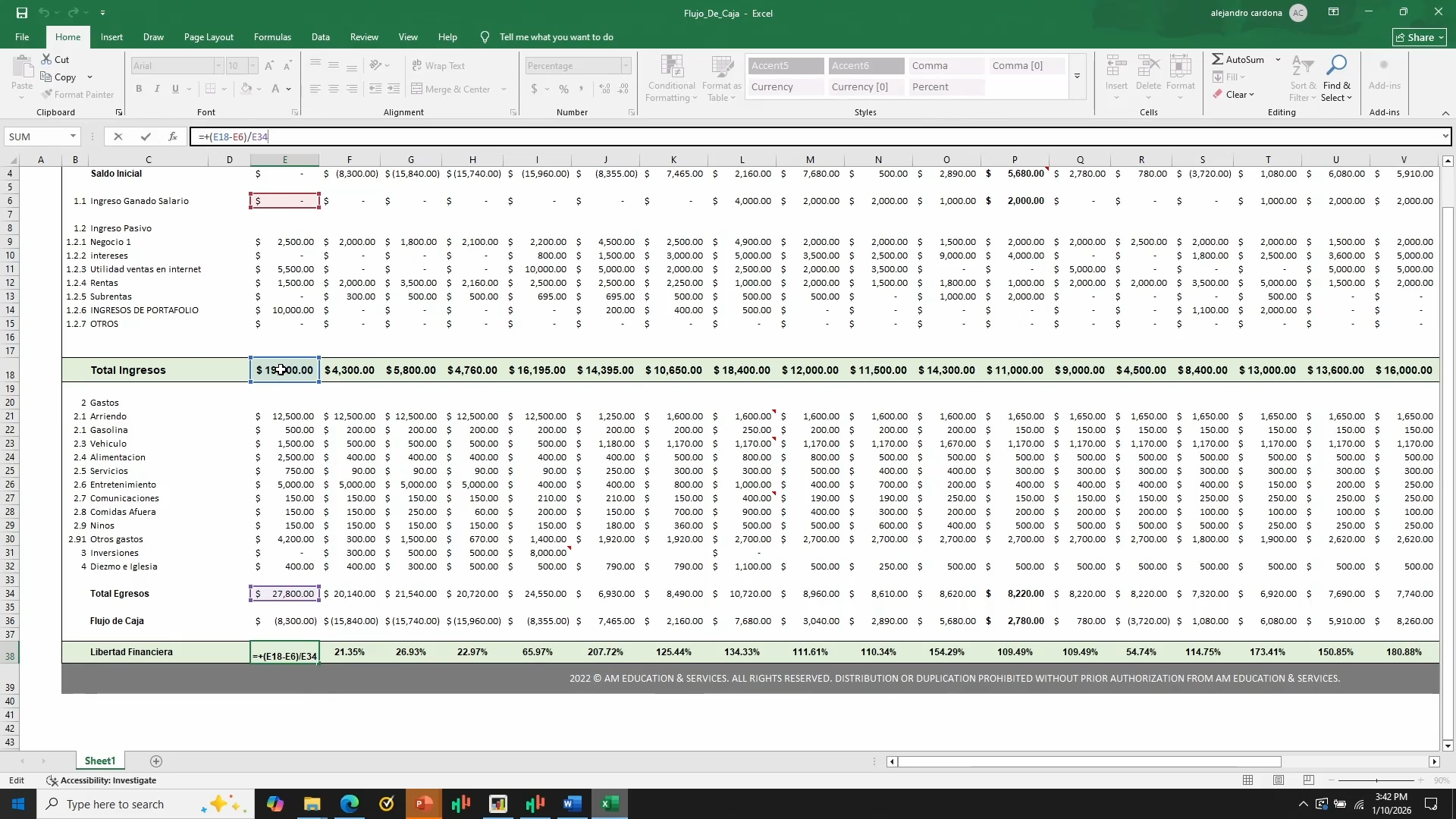
Task: Expand the cell styles gallery arrow
Action: point(1077,76)
